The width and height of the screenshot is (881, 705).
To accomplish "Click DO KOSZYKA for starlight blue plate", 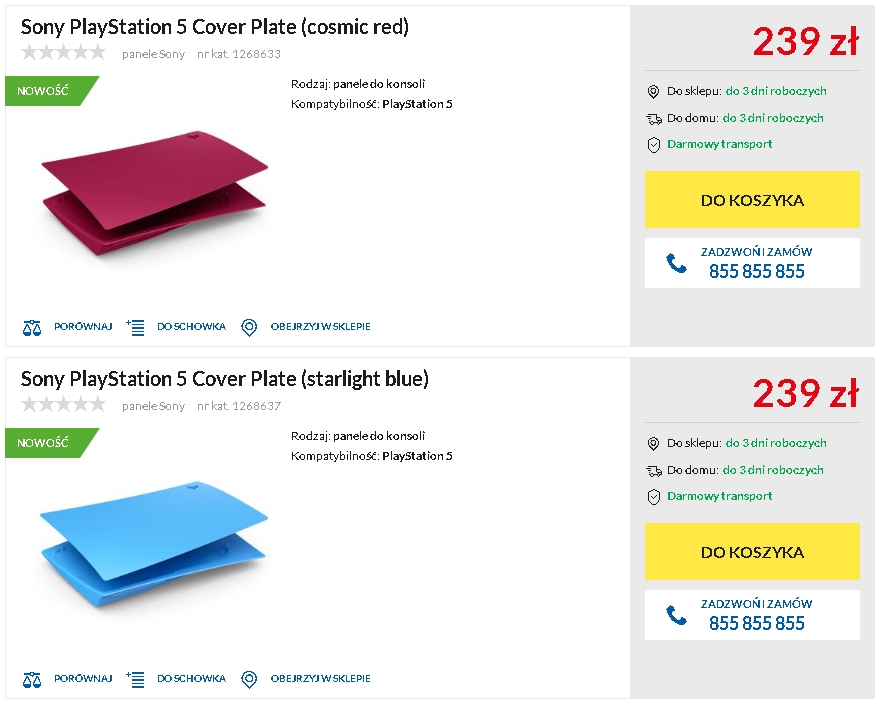I will (752, 551).
